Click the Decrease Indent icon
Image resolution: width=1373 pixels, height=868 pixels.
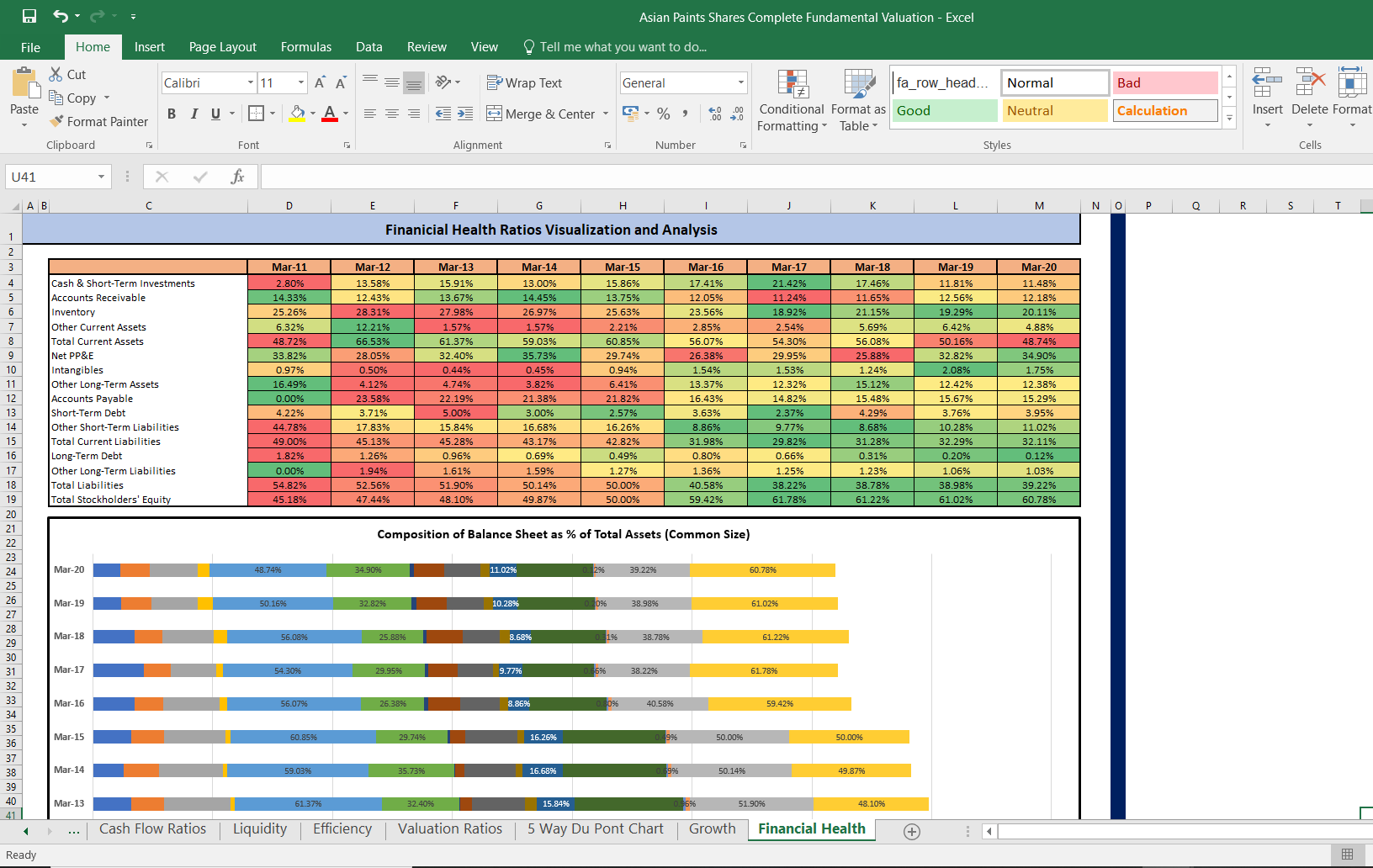tap(443, 114)
